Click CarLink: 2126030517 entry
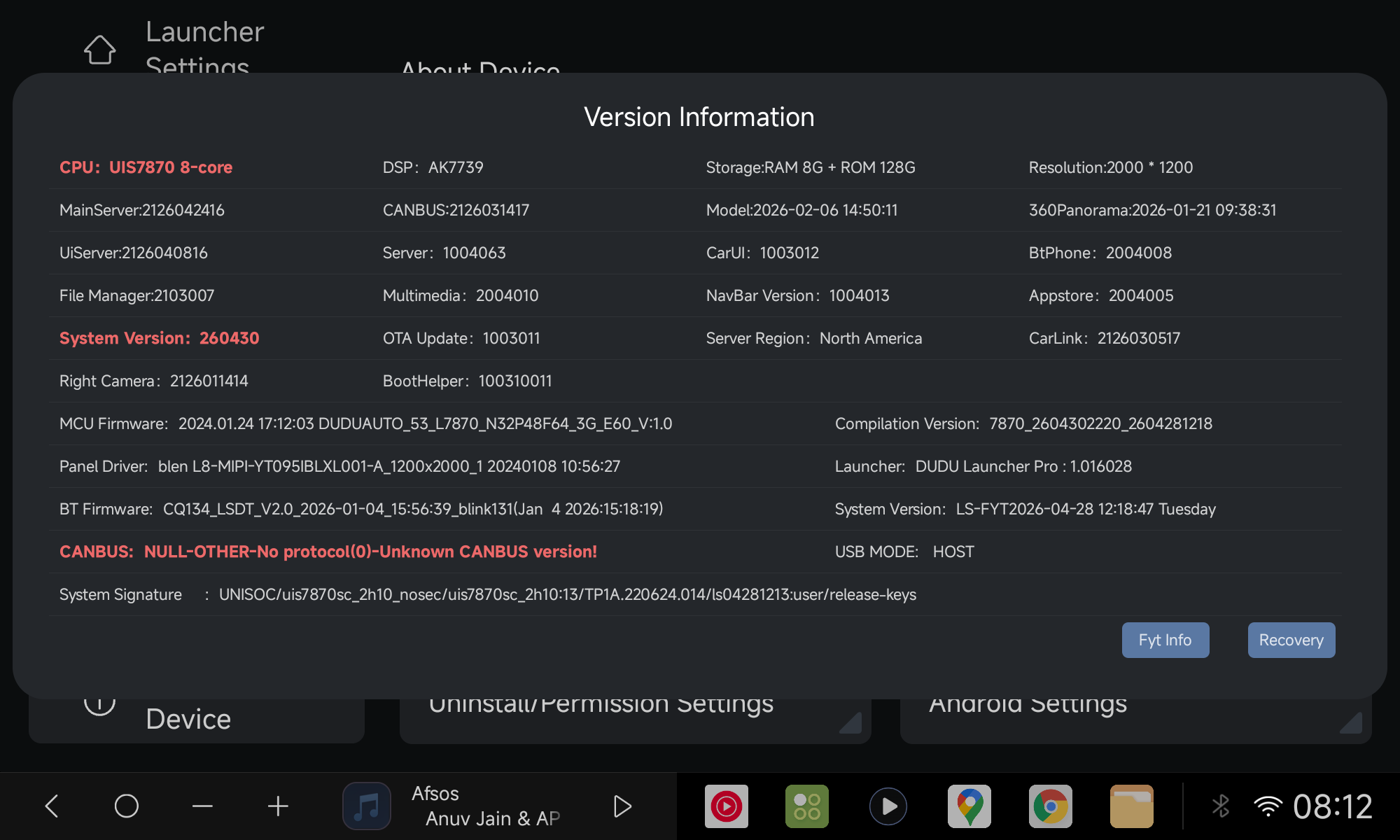Screen dimensions: 1400x840 click(x=1105, y=338)
